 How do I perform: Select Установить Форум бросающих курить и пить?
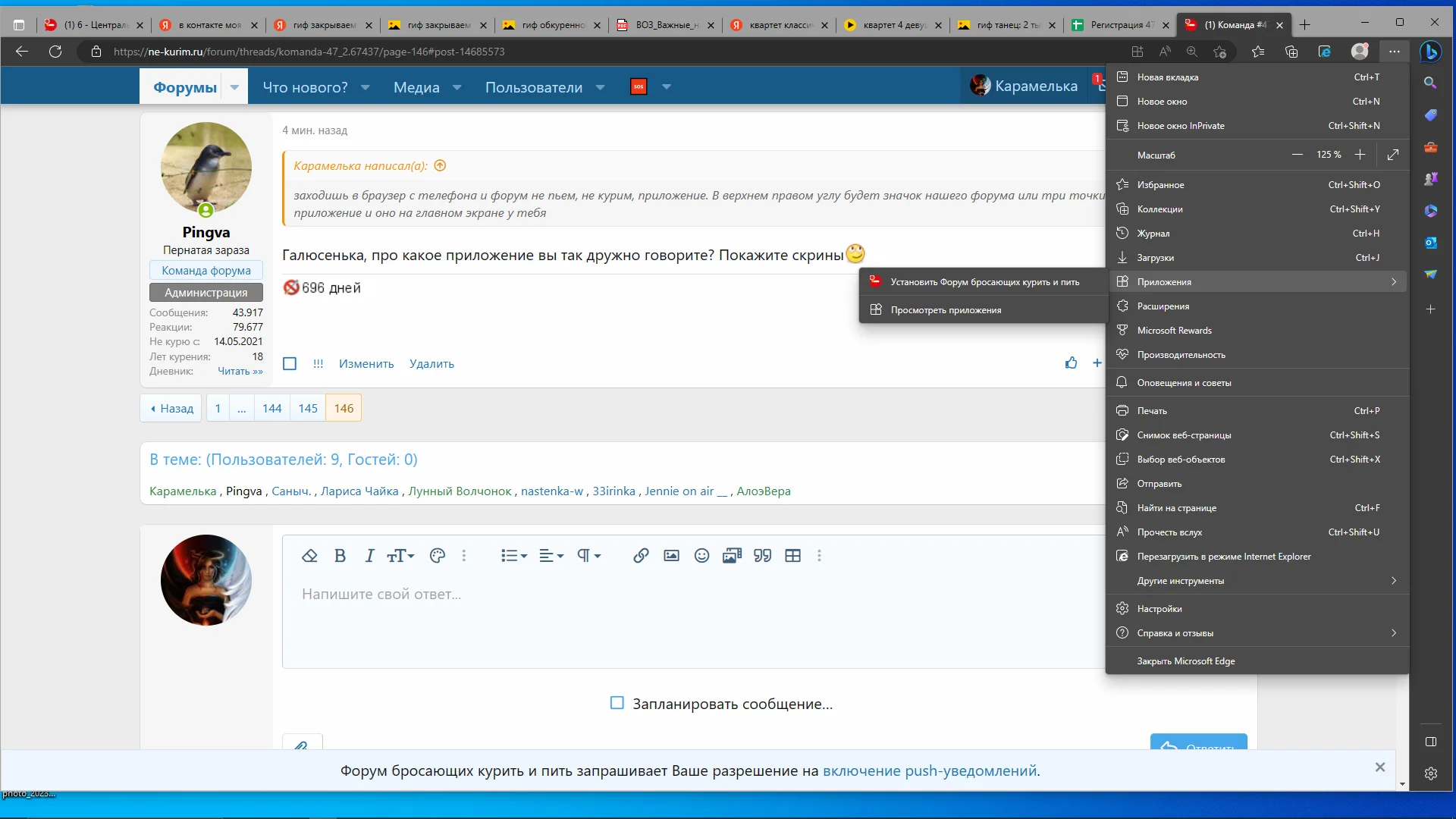click(x=984, y=282)
